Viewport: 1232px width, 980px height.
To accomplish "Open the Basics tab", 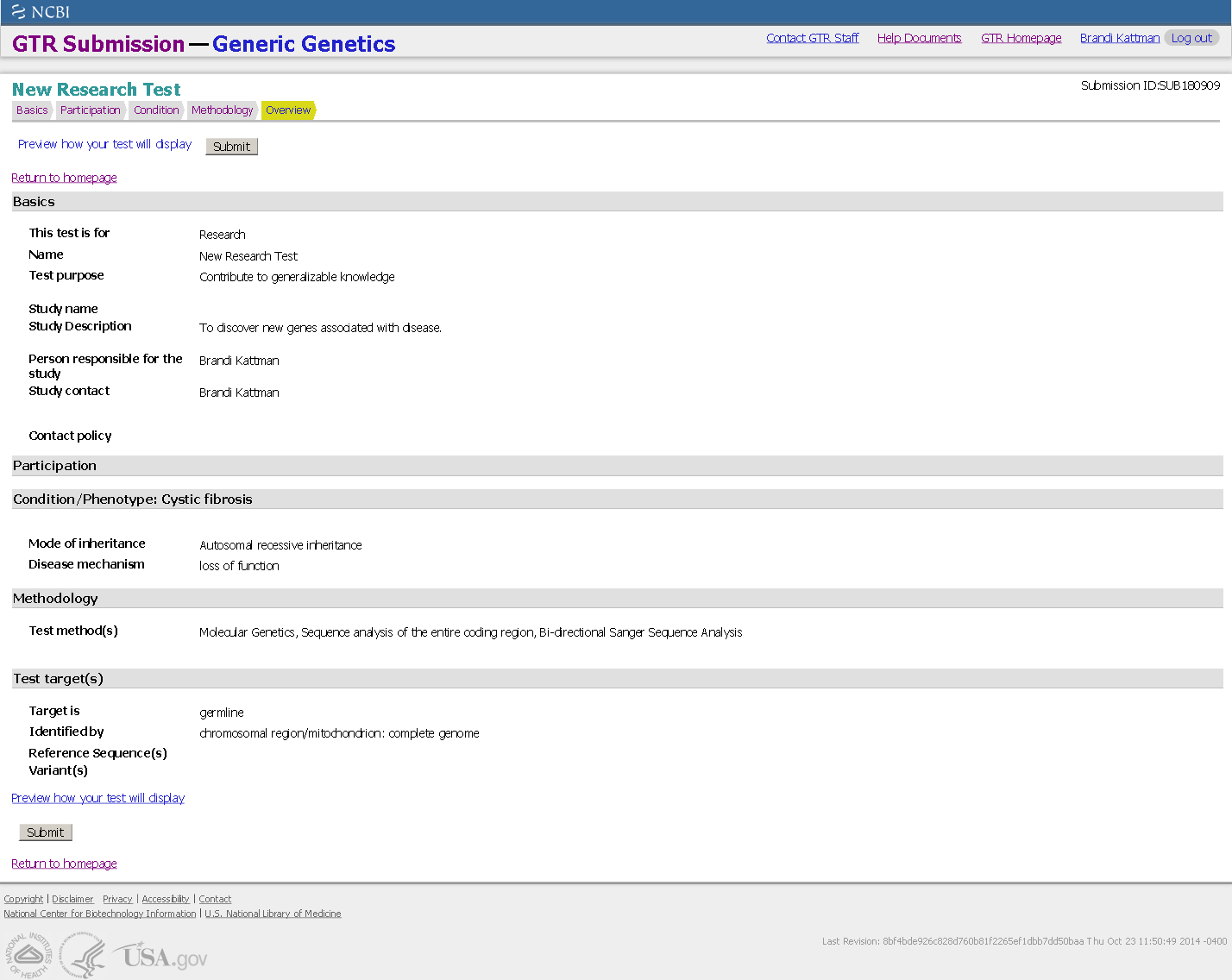I will pyautogui.click(x=32, y=110).
